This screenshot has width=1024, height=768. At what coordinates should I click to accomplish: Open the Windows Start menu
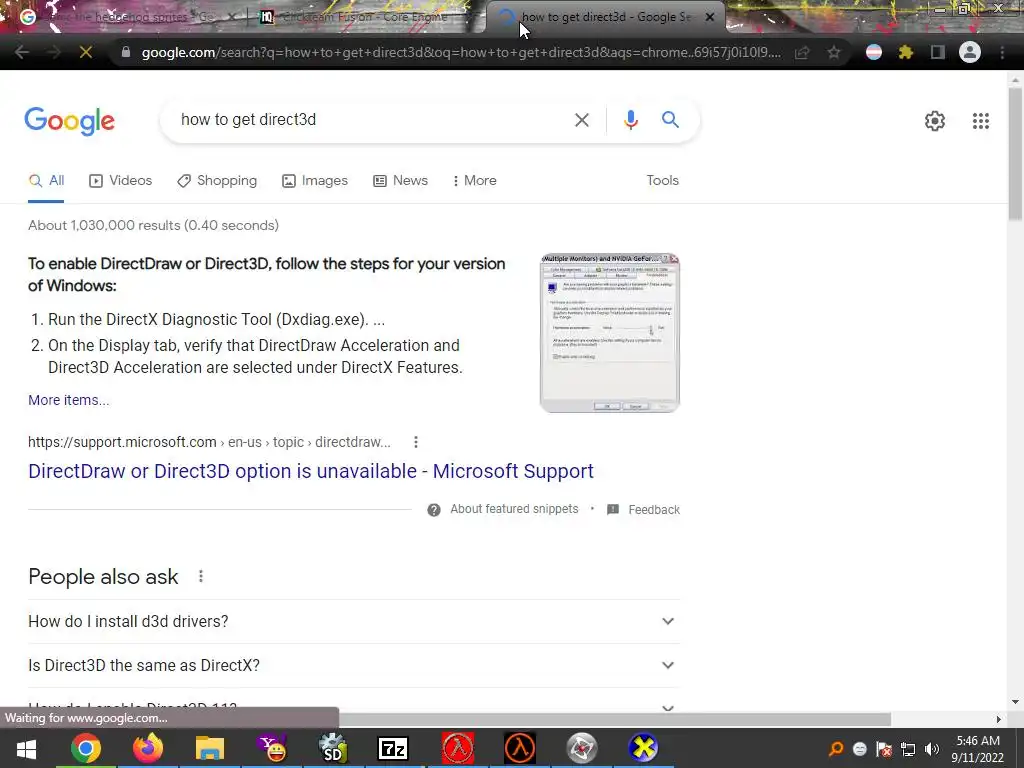coord(26,749)
